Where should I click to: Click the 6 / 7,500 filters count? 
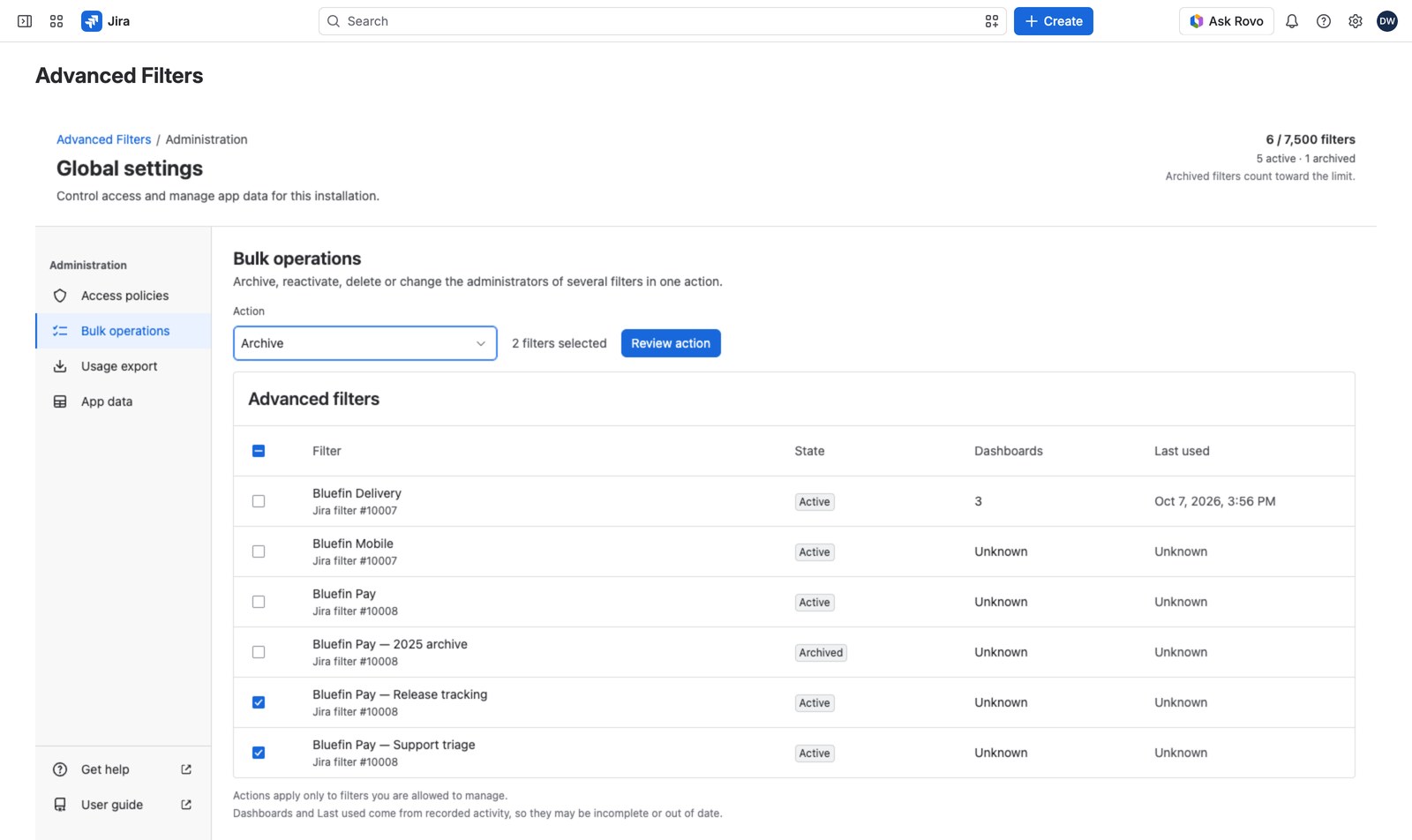(1311, 139)
